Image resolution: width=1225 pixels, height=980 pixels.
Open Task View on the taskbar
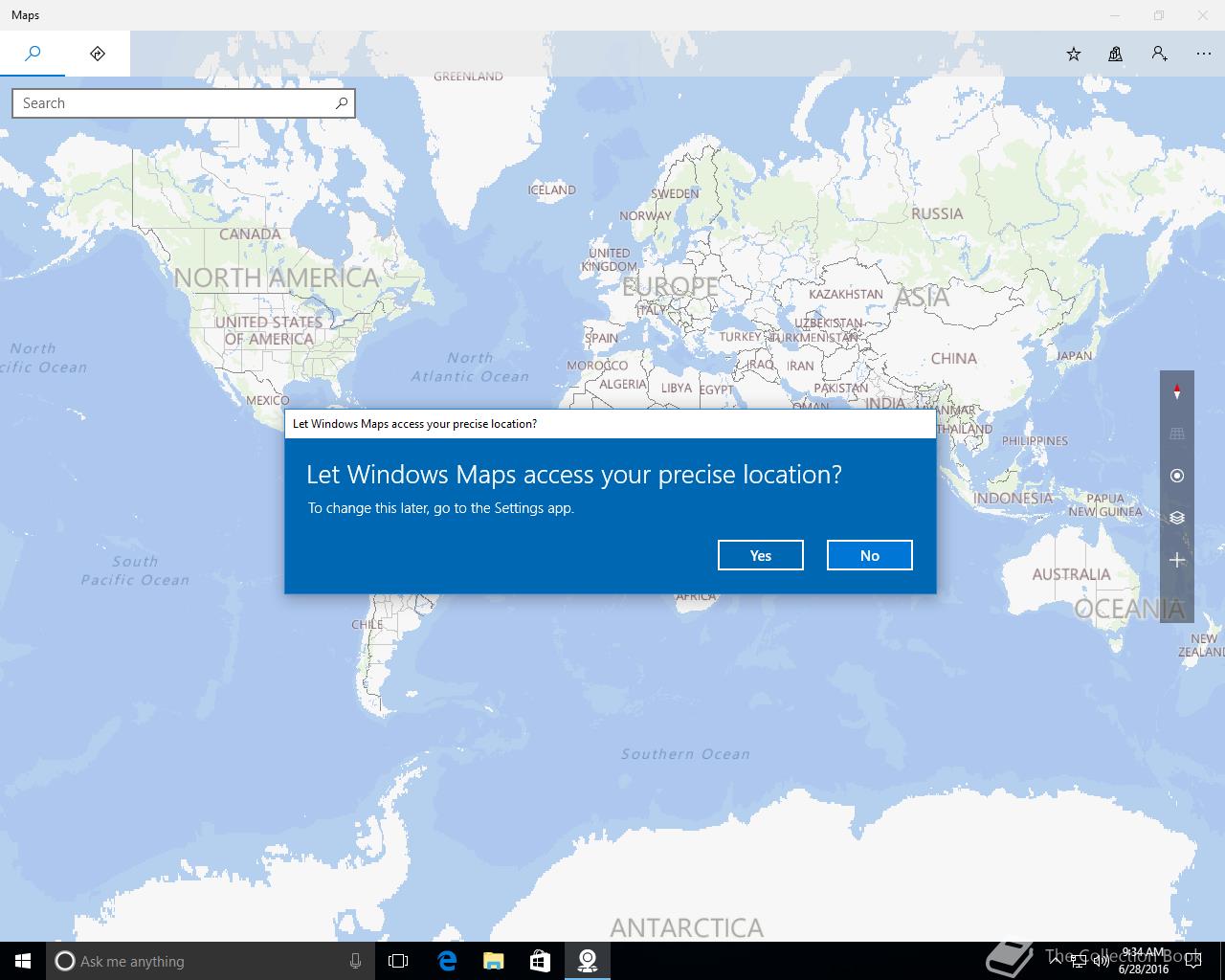[x=398, y=961]
